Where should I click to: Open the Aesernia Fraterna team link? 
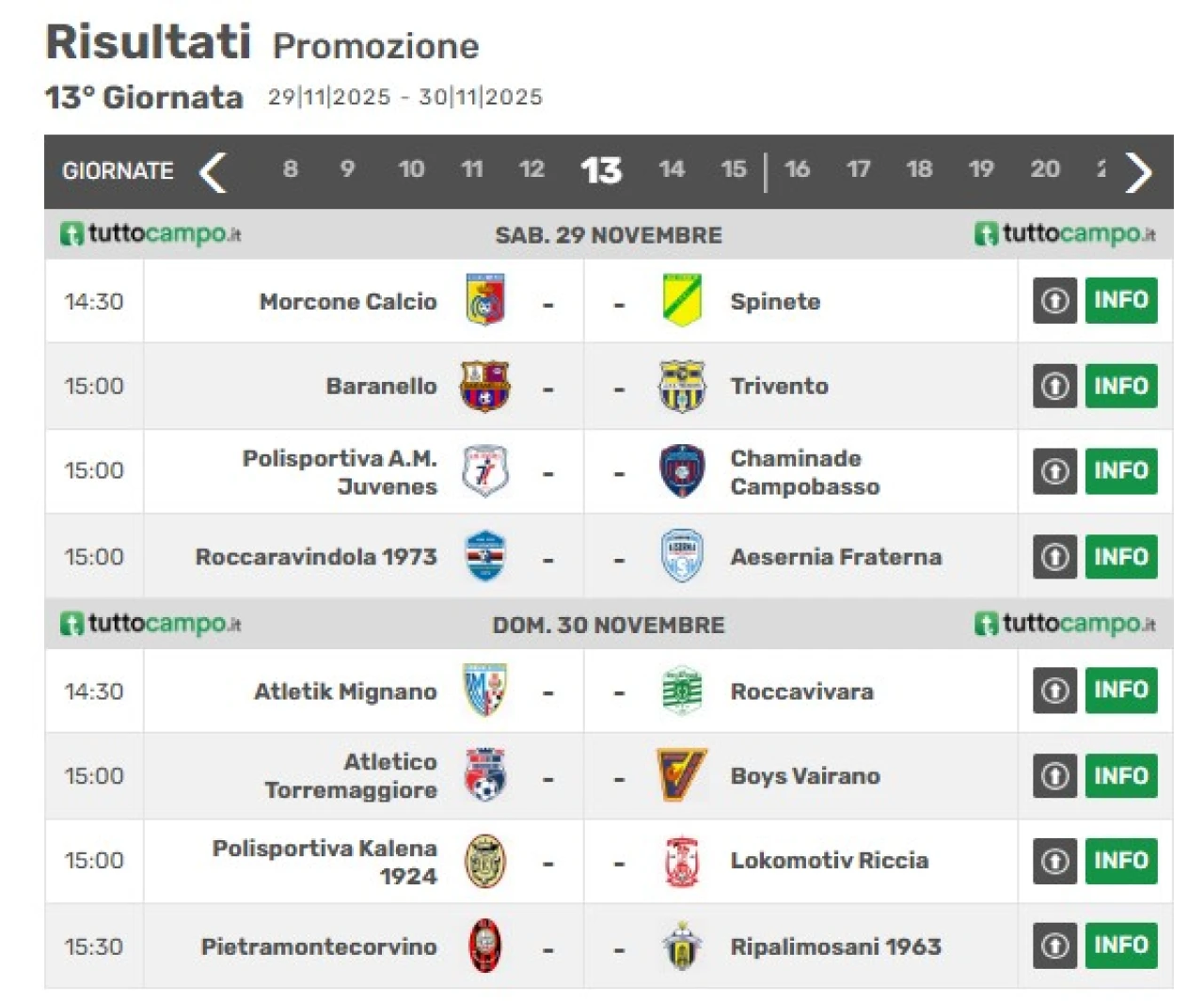(835, 557)
